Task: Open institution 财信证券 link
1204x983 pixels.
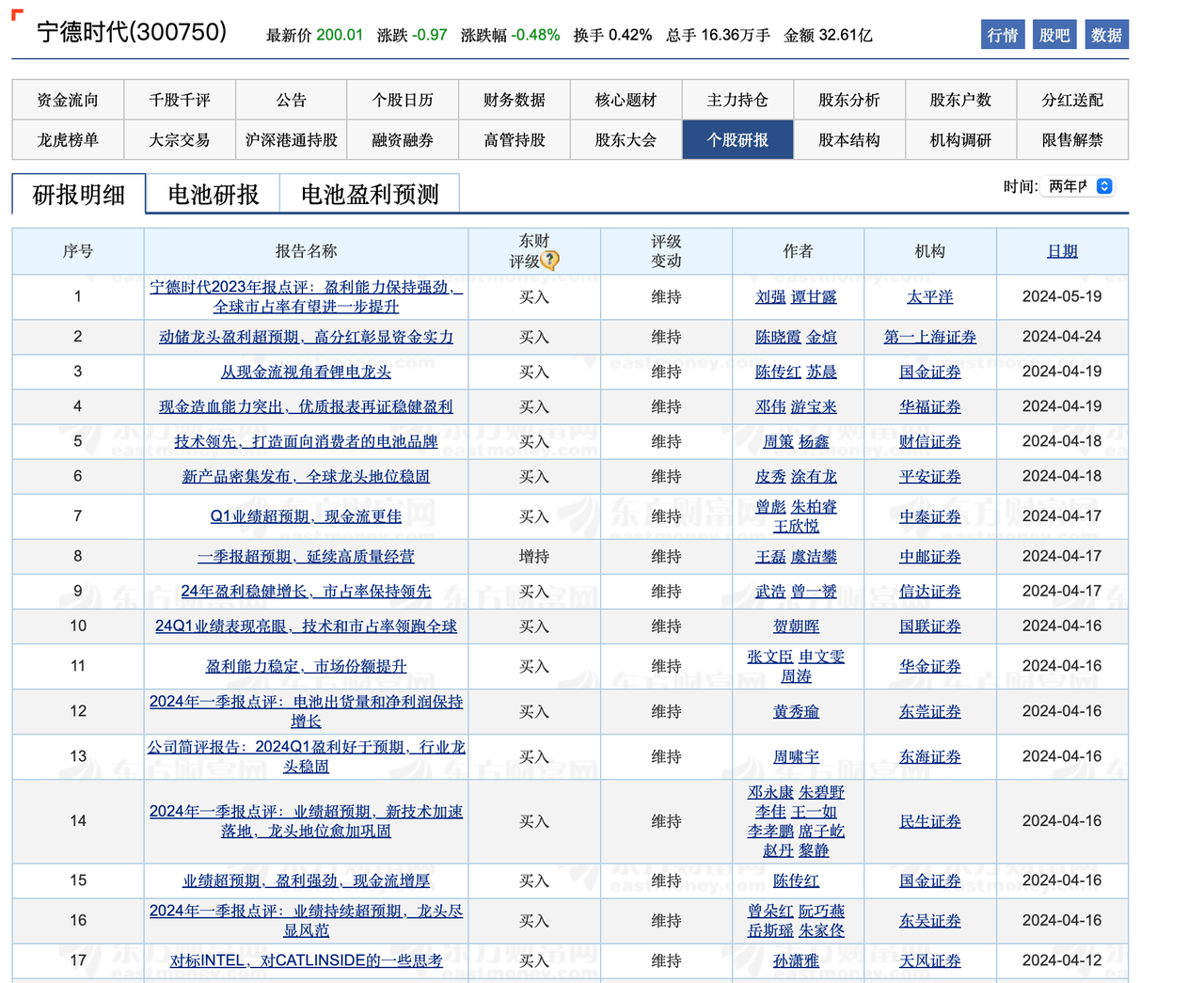Action: click(930, 441)
